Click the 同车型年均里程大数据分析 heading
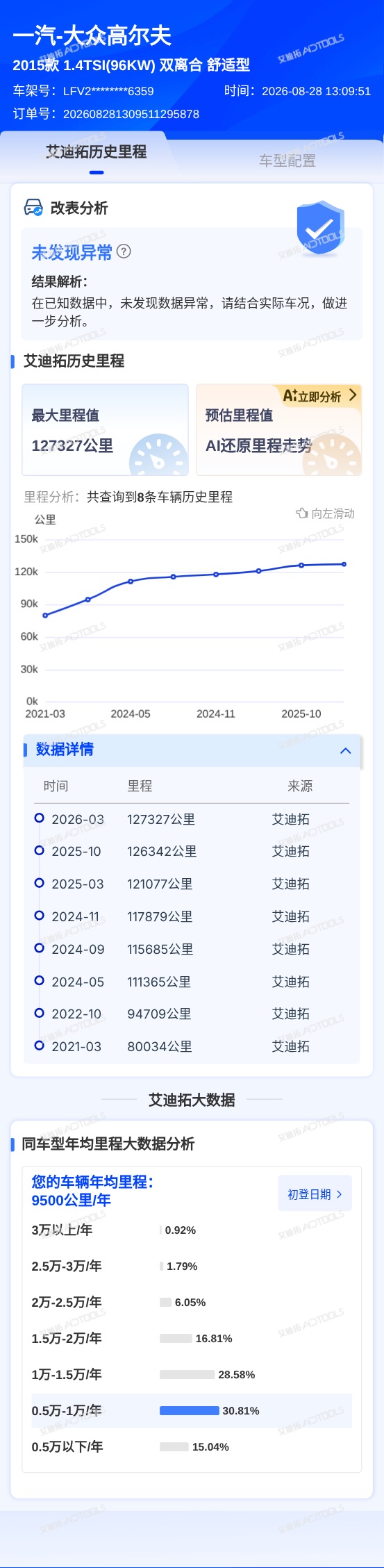This screenshot has width=384, height=1568. 108,1144
